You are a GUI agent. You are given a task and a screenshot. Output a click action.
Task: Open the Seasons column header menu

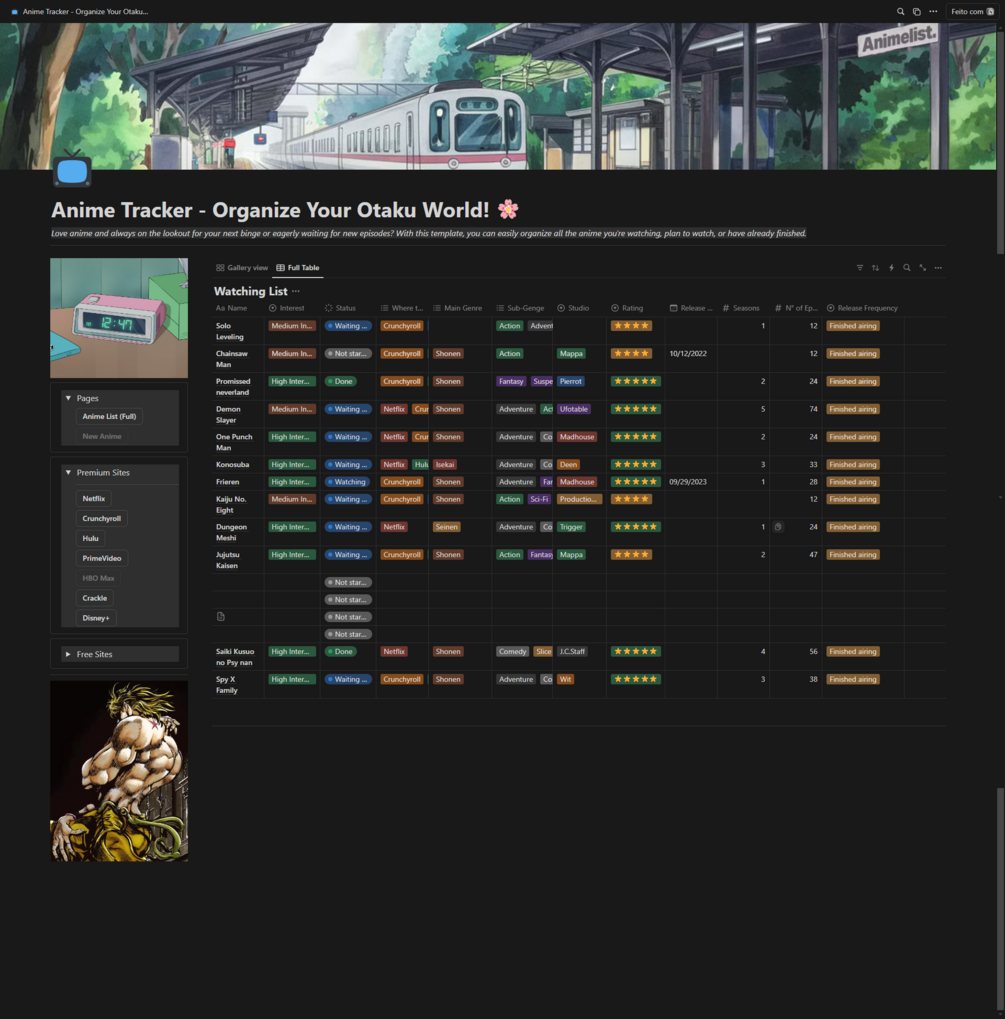[743, 308]
